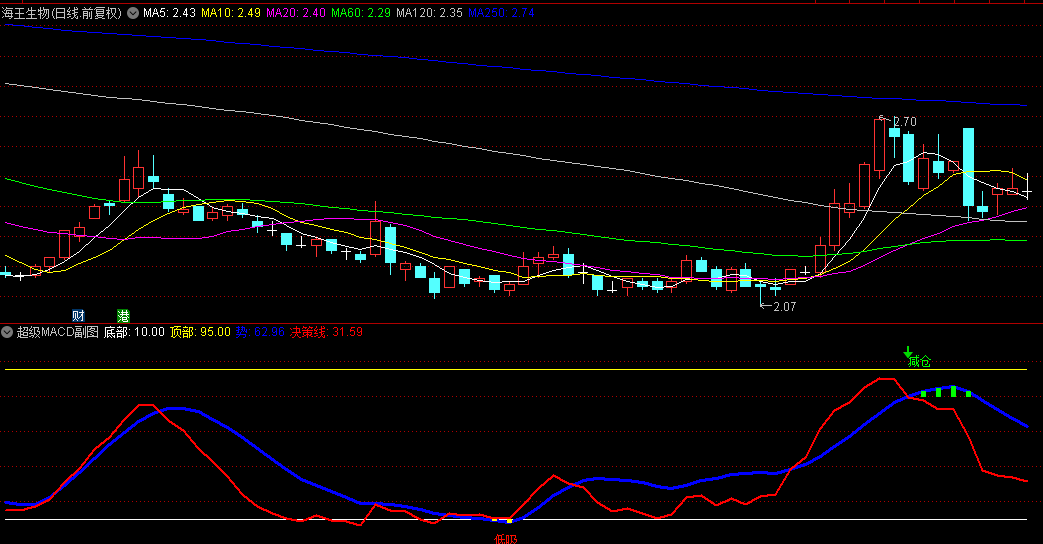Image resolution: width=1043 pixels, height=544 pixels.
Task: Select the MA60: 2.29 label
Action: pyautogui.click(x=361, y=13)
